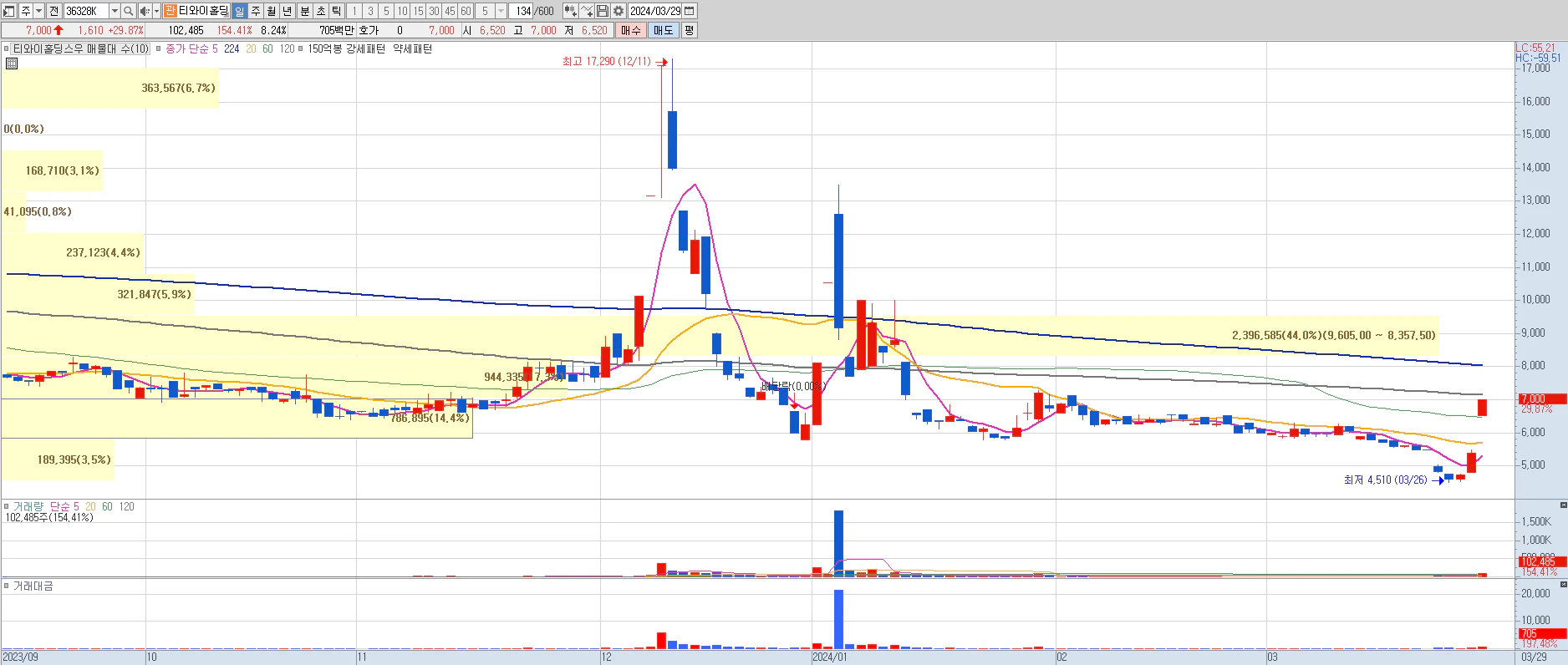This screenshot has height=665, width=1568.
Task: Click the orange 관 interest icon
Action: tap(171, 11)
